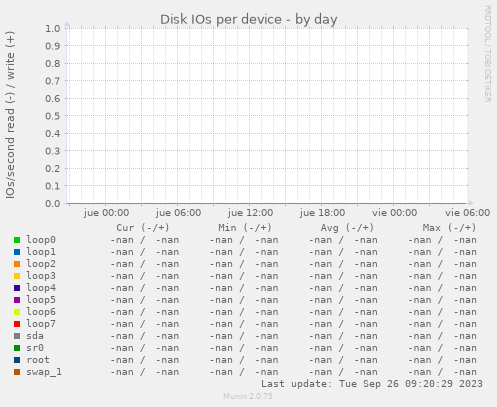Click the loop4 dark purple swatch
Viewport: 497px width, 407px height.
click(17, 288)
